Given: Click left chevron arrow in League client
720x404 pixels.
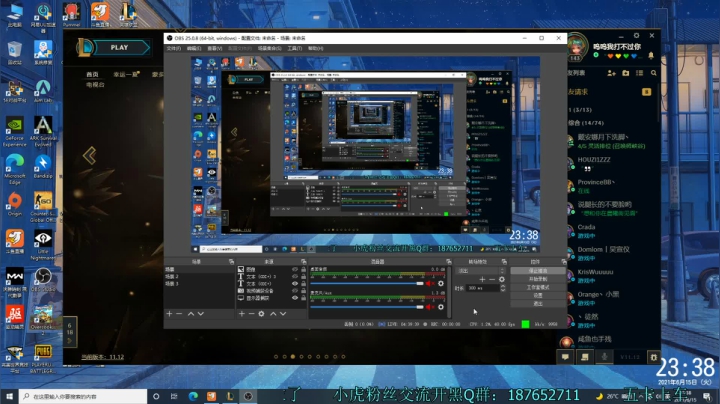Looking at the screenshot, I should coord(90,156).
